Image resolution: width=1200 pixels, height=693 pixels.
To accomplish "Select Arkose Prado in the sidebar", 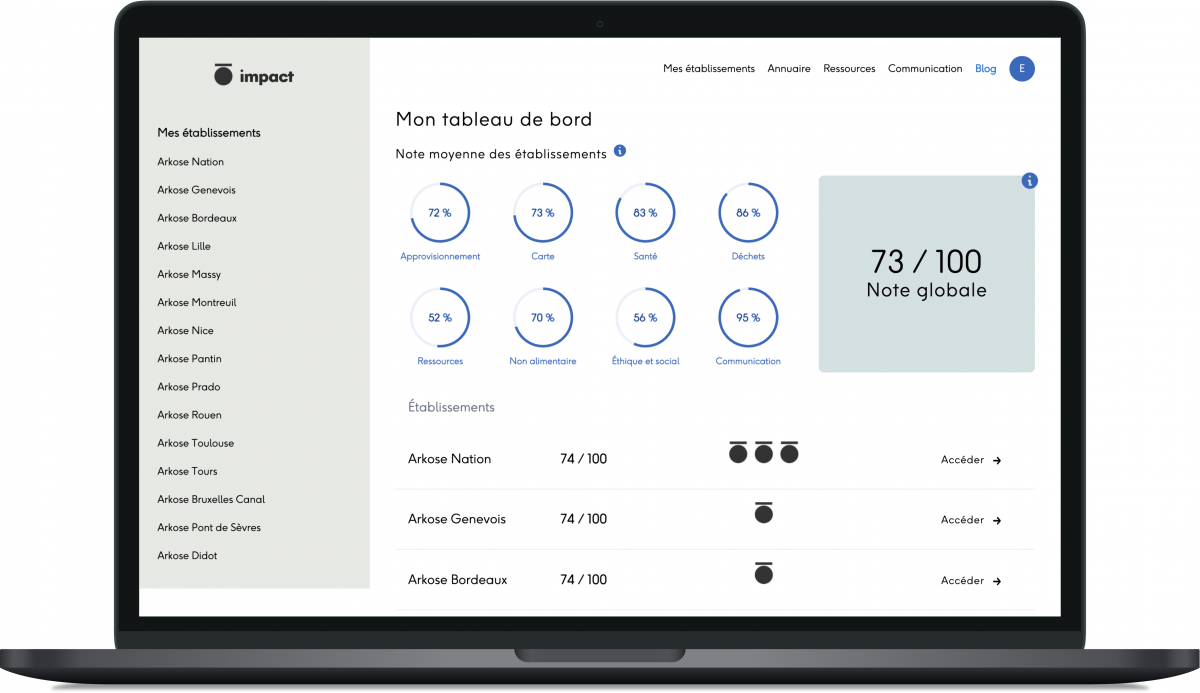I will 189,386.
